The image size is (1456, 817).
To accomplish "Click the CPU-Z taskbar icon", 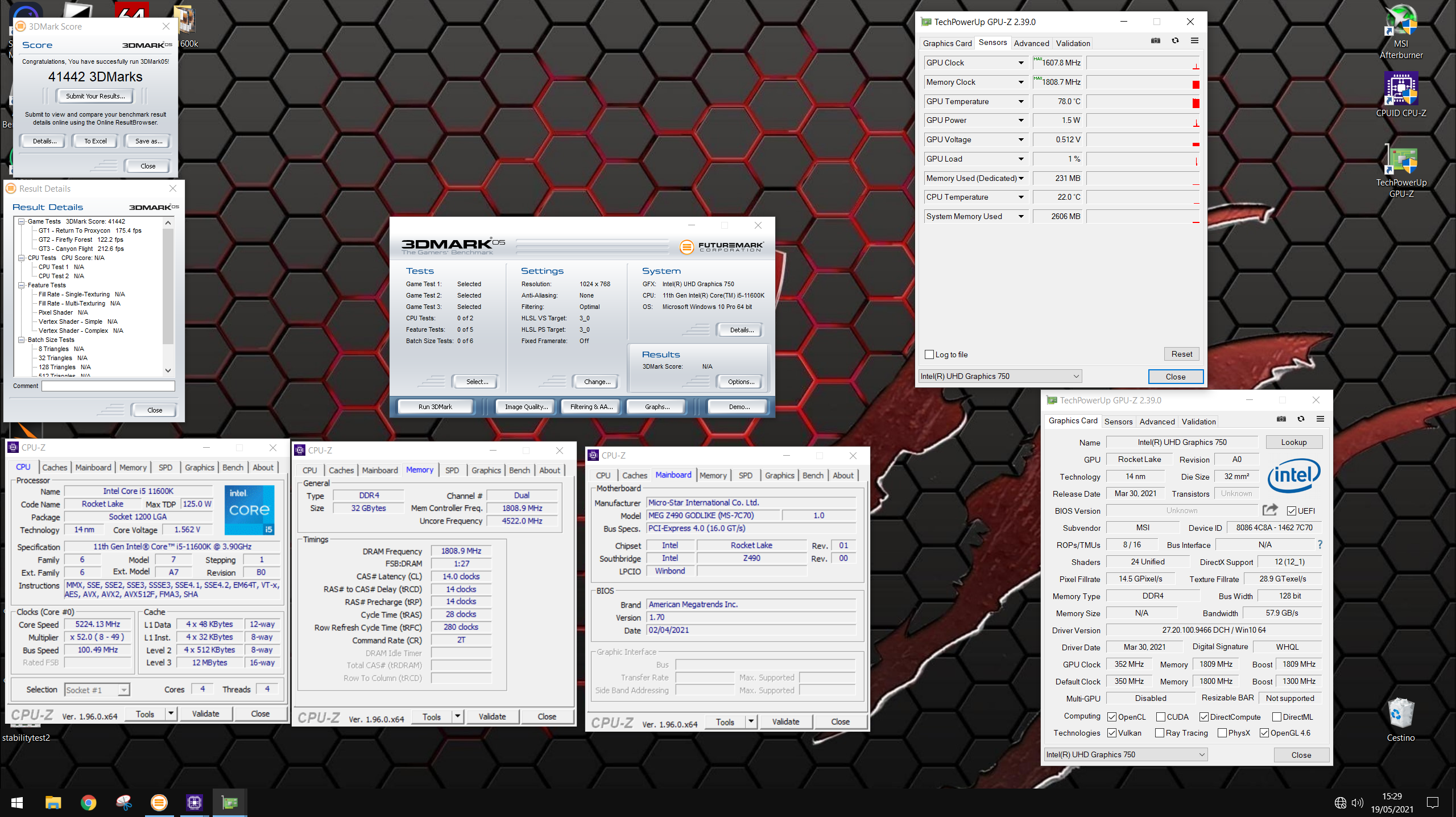I will [x=195, y=803].
